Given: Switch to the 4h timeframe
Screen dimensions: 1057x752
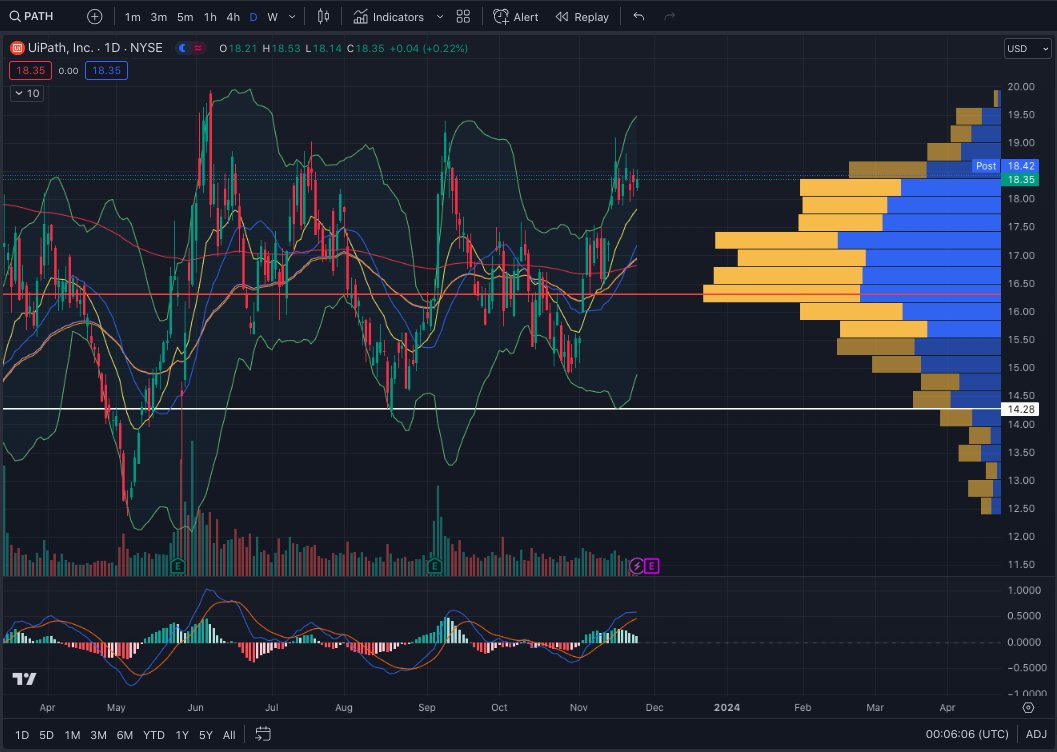Looking at the screenshot, I should coord(233,17).
